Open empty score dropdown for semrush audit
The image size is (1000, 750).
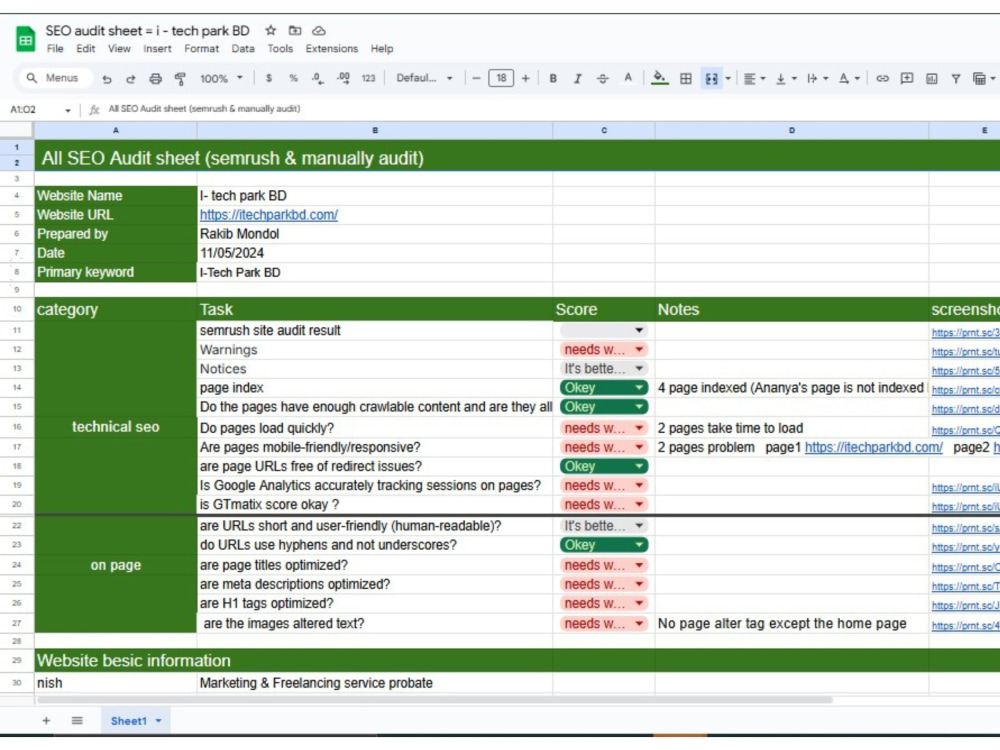pos(603,330)
